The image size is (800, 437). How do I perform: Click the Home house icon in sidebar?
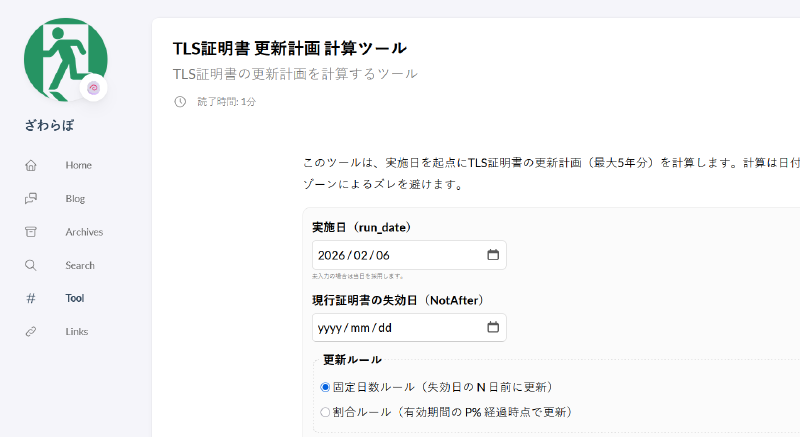31,165
